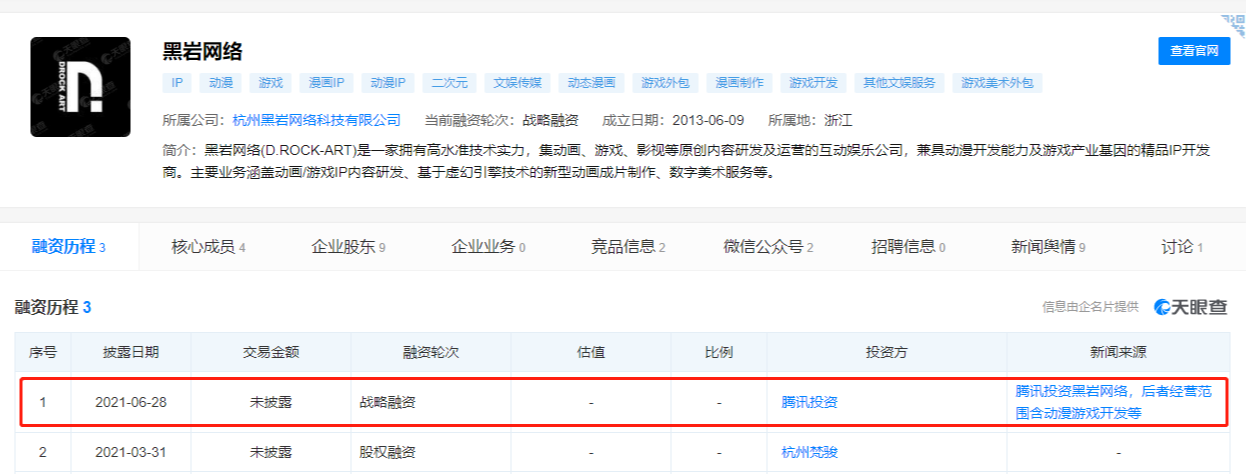
Task: Click the 融资历程 3 section heading
Action: [53, 307]
